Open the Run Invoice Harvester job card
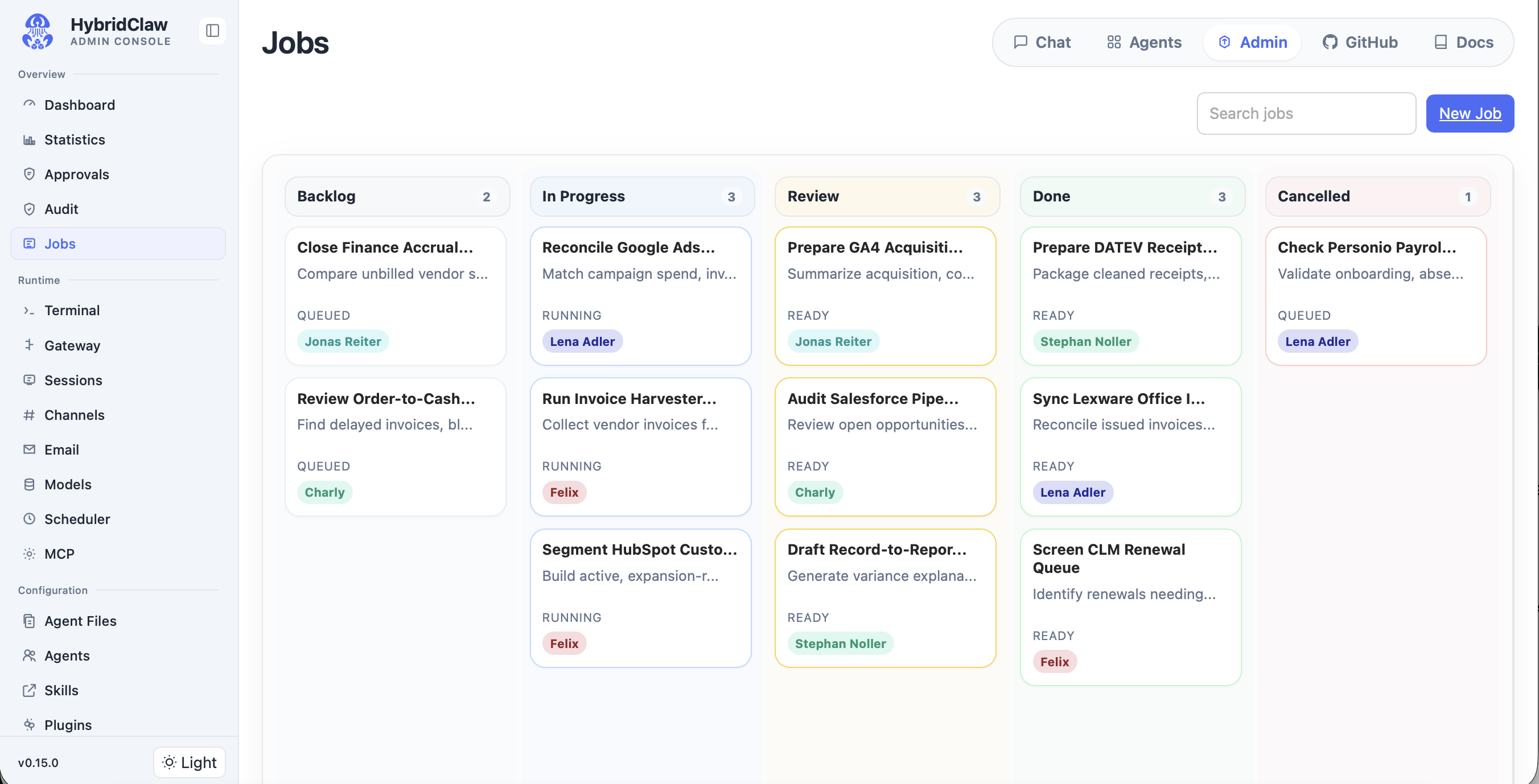The image size is (1539, 784). [640, 447]
